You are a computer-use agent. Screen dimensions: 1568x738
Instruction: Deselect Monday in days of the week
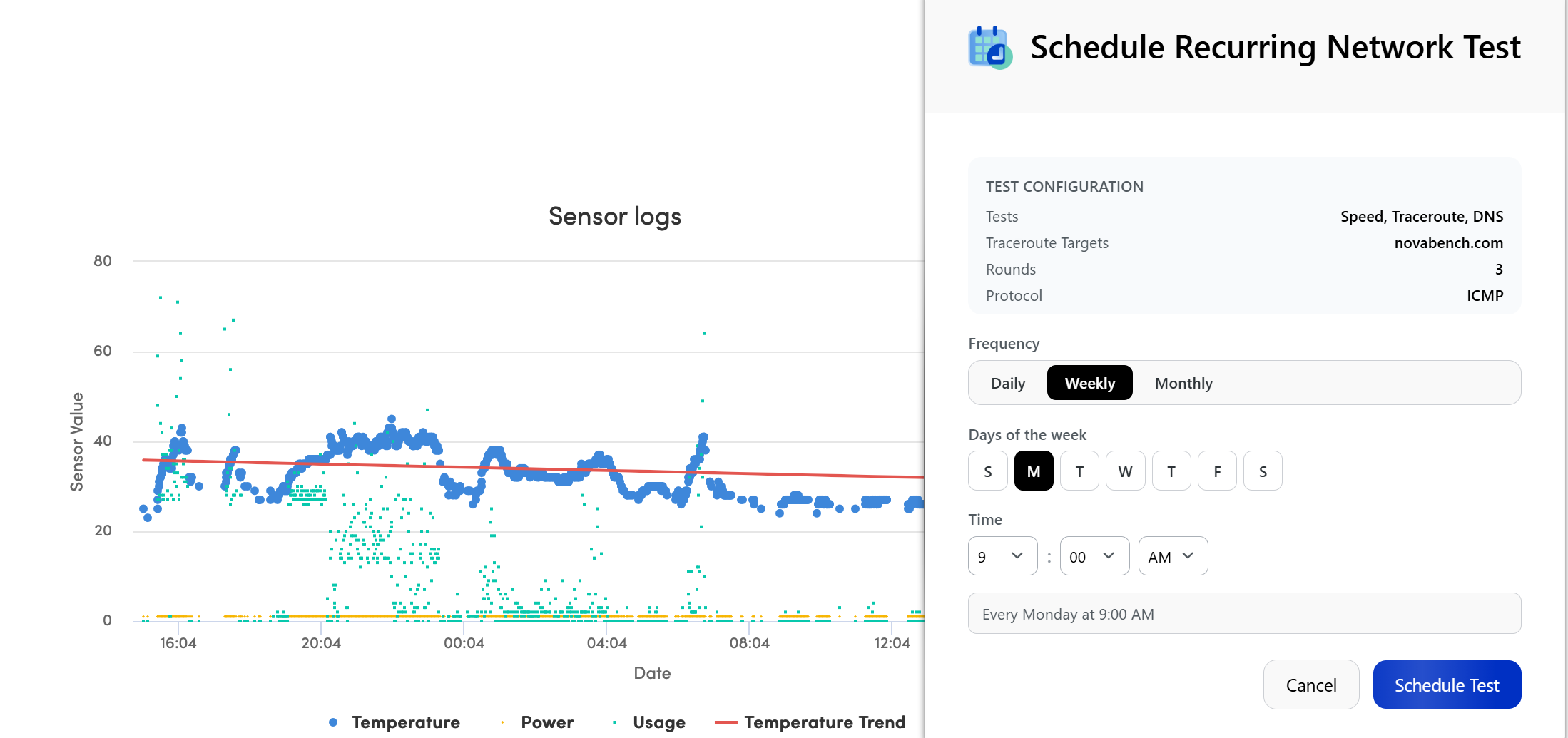coord(1034,471)
